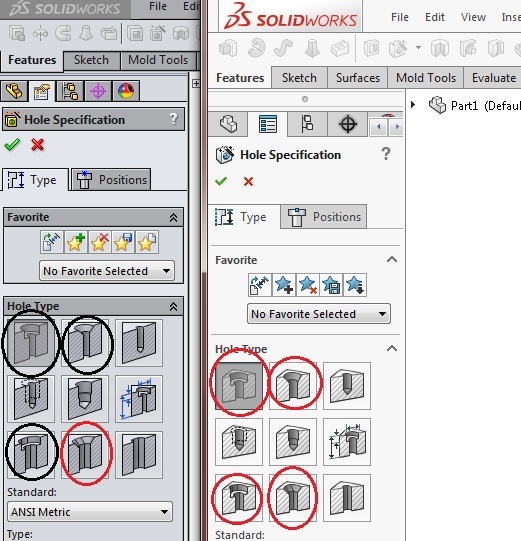The image size is (521, 541).
Task: Select simple Hole type in right window
Action: click(347, 386)
